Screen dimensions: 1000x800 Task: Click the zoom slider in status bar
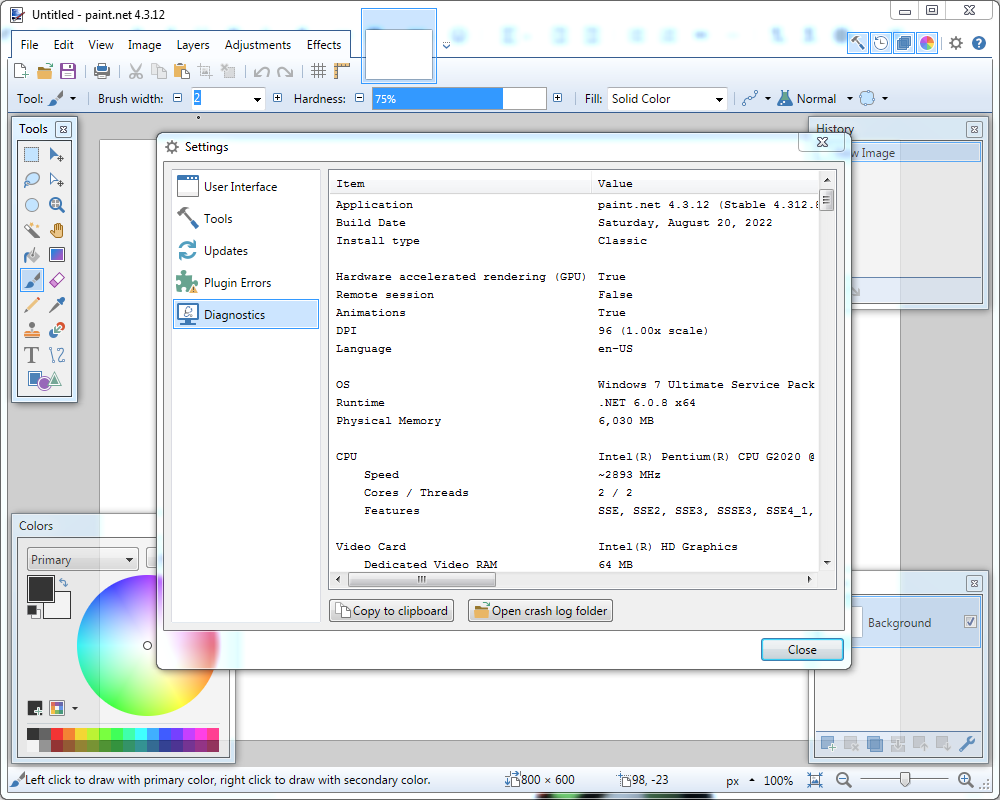904,779
